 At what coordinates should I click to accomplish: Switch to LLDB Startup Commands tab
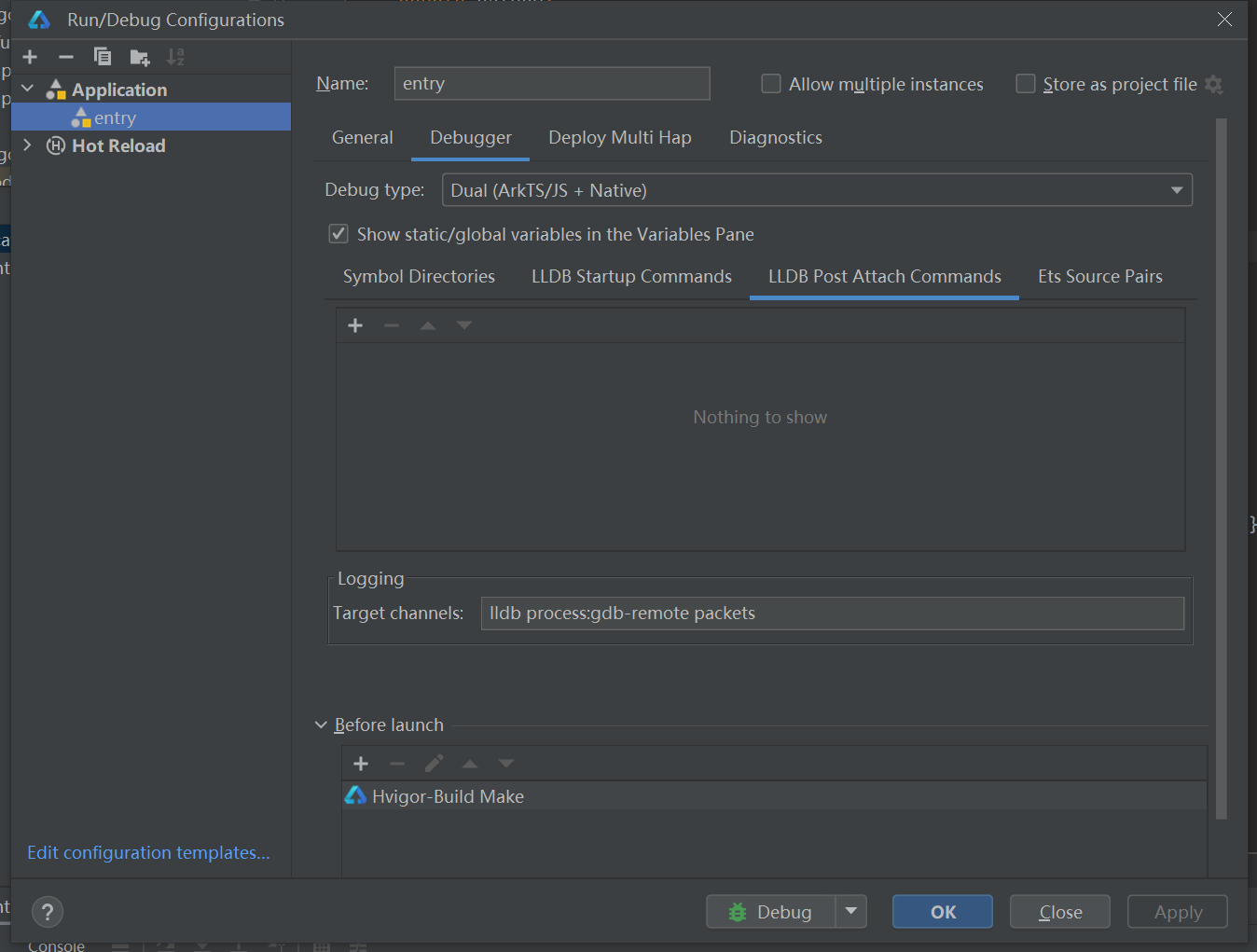[631, 276]
